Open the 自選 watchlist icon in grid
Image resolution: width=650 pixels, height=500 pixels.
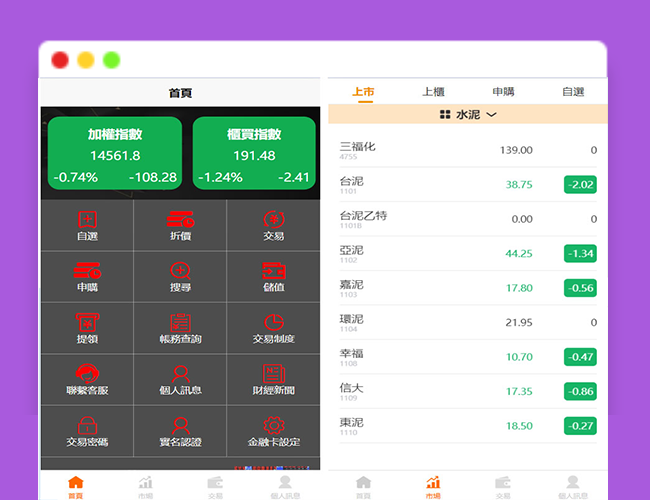point(87,220)
